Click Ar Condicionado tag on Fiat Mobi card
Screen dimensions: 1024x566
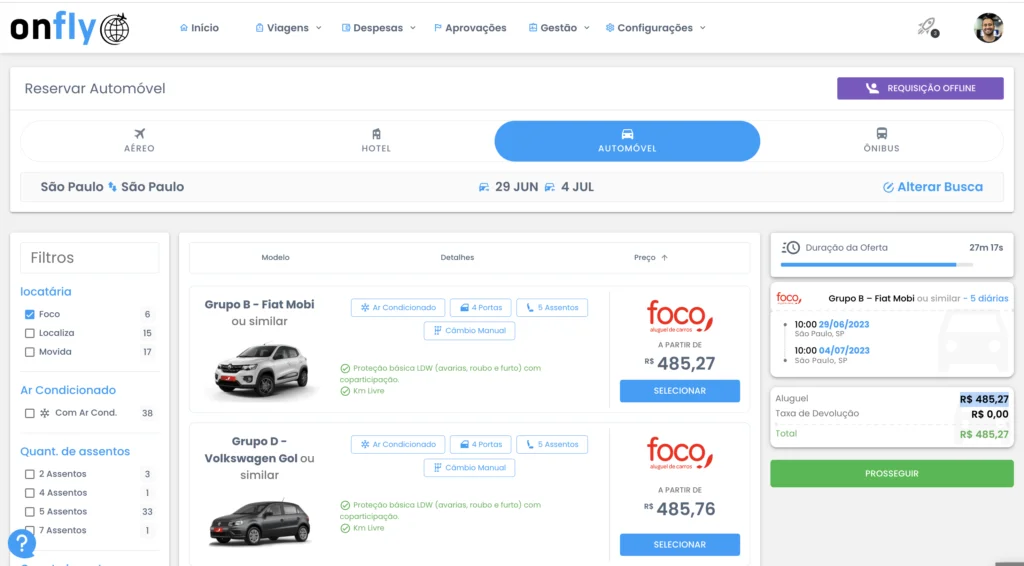(398, 307)
